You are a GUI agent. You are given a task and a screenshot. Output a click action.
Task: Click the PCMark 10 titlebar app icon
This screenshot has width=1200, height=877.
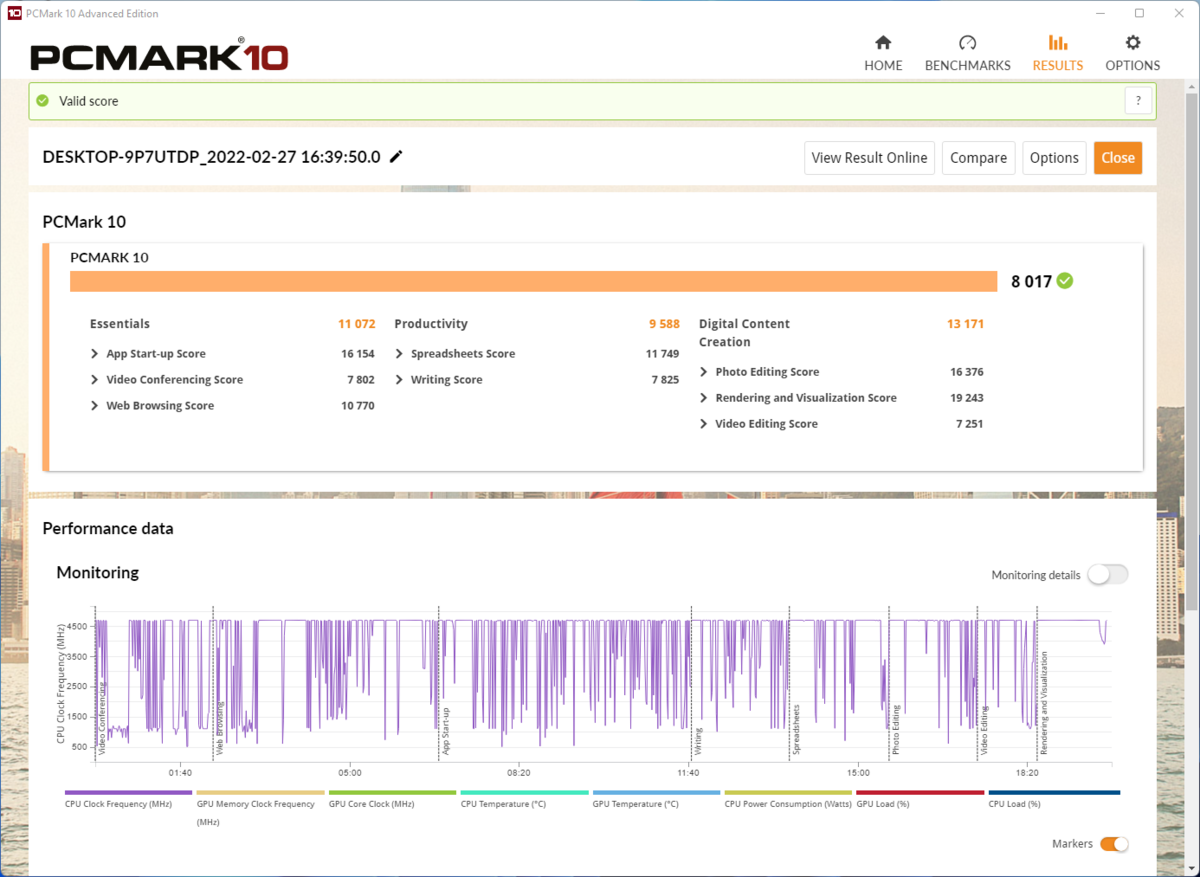coord(14,14)
